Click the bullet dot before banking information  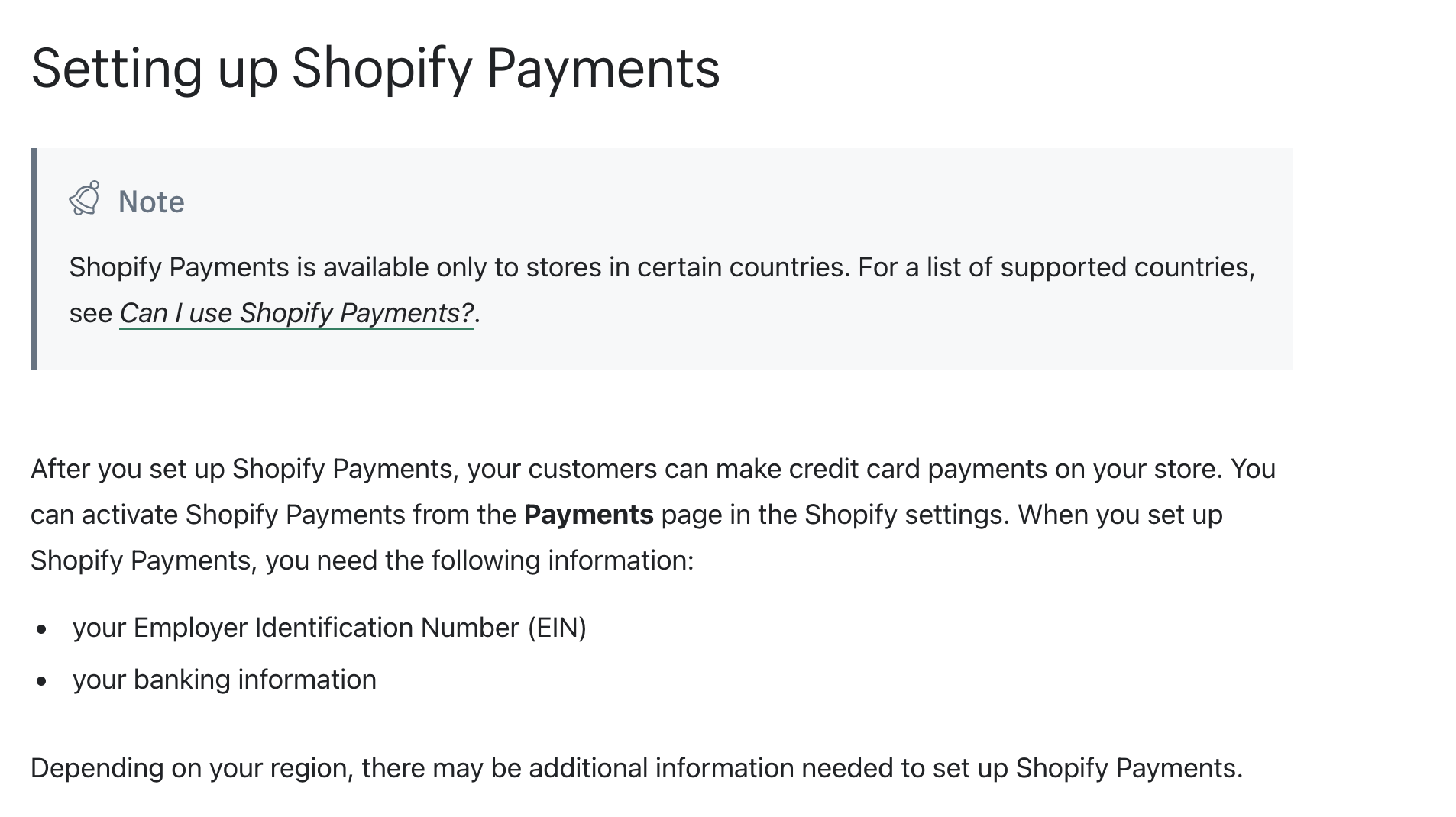41,681
